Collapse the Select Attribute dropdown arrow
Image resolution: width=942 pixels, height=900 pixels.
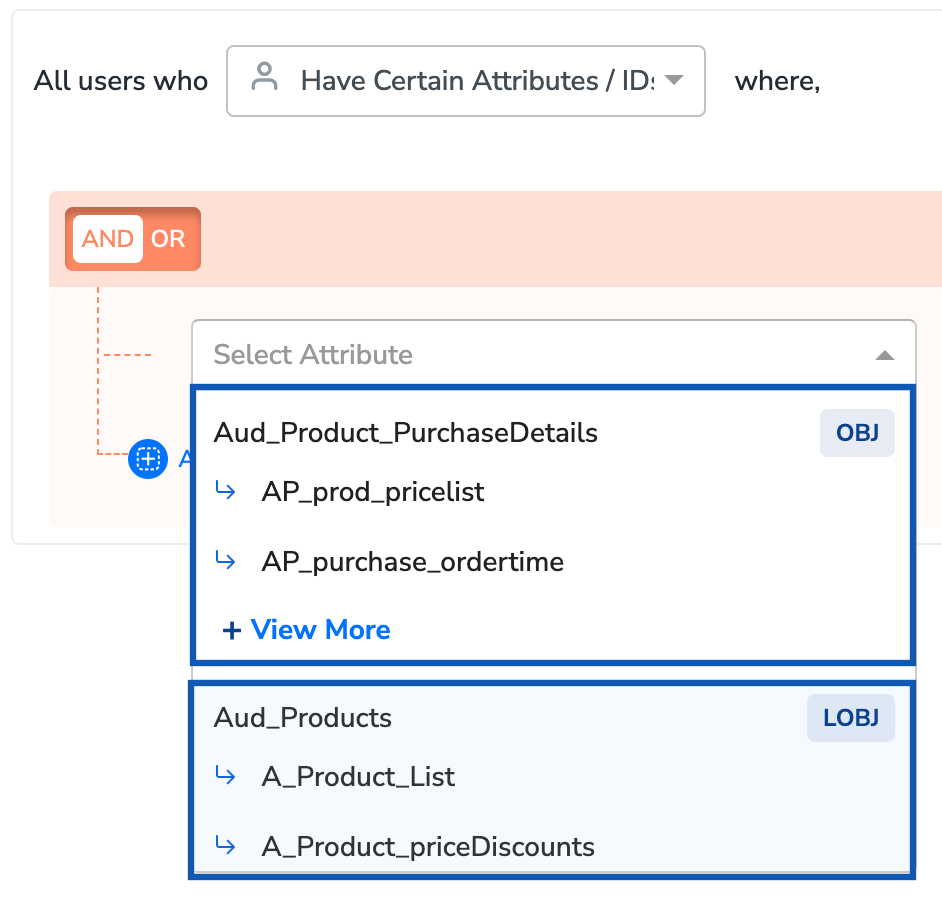coord(884,355)
